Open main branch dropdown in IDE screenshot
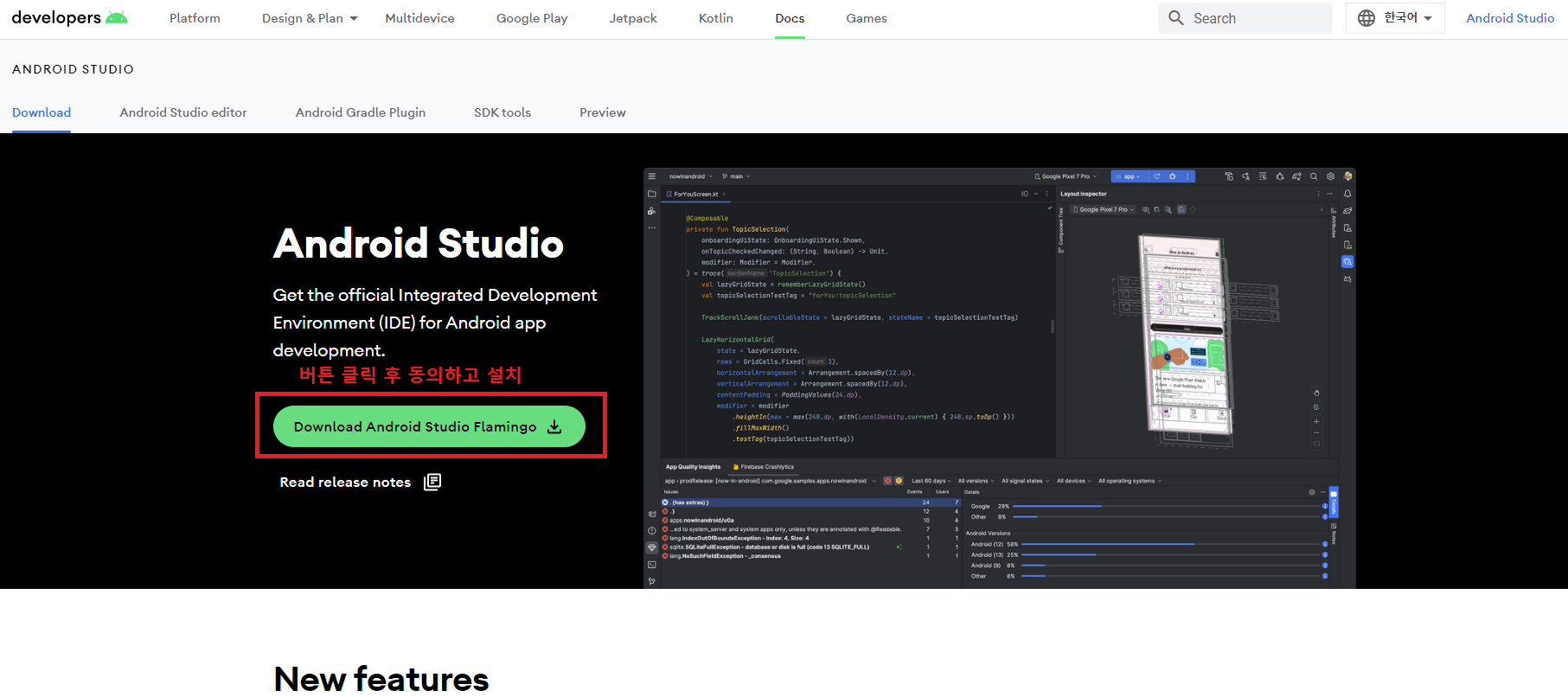The height and width of the screenshot is (697, 1568). click(736, 176)
